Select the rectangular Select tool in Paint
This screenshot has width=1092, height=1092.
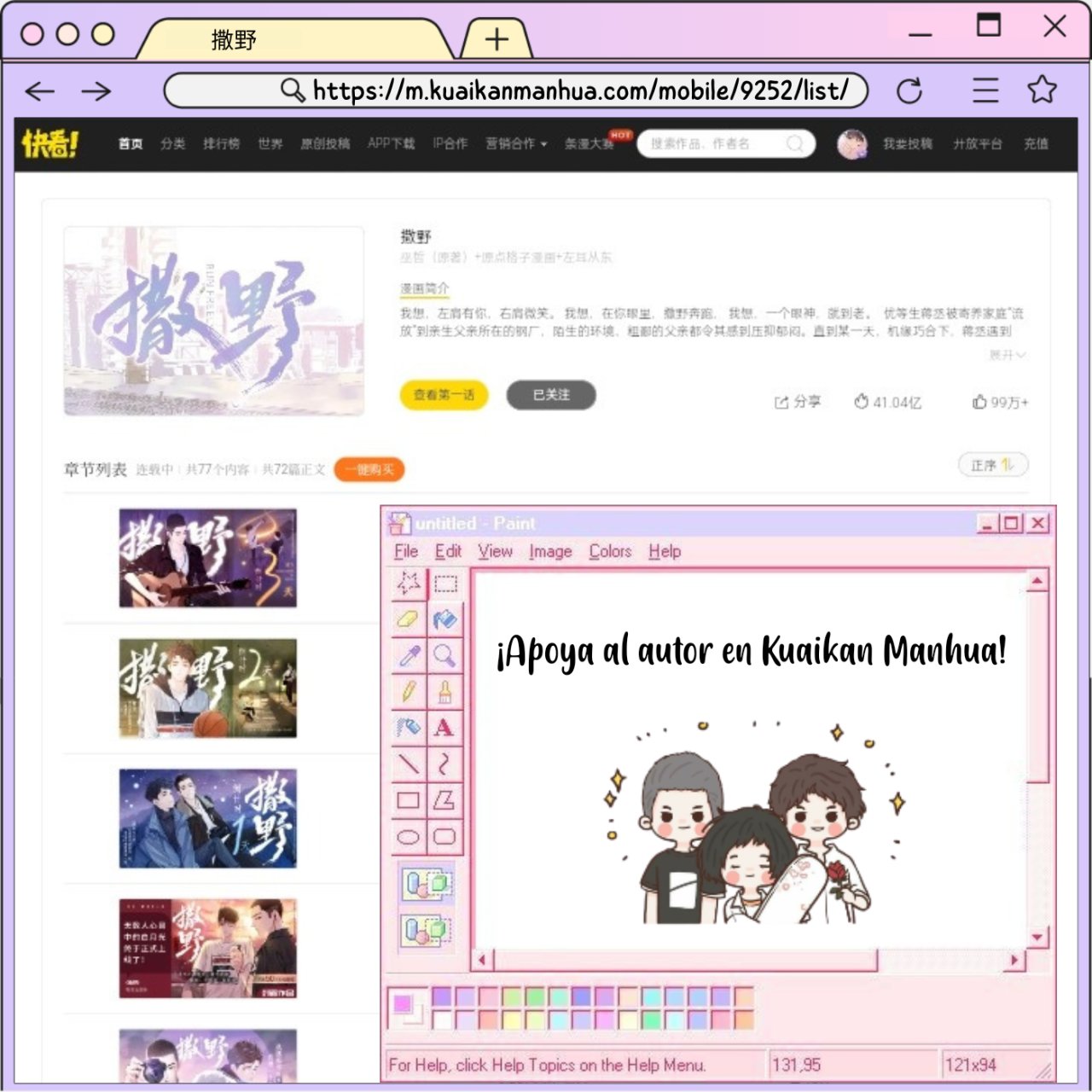pos(445,584)
